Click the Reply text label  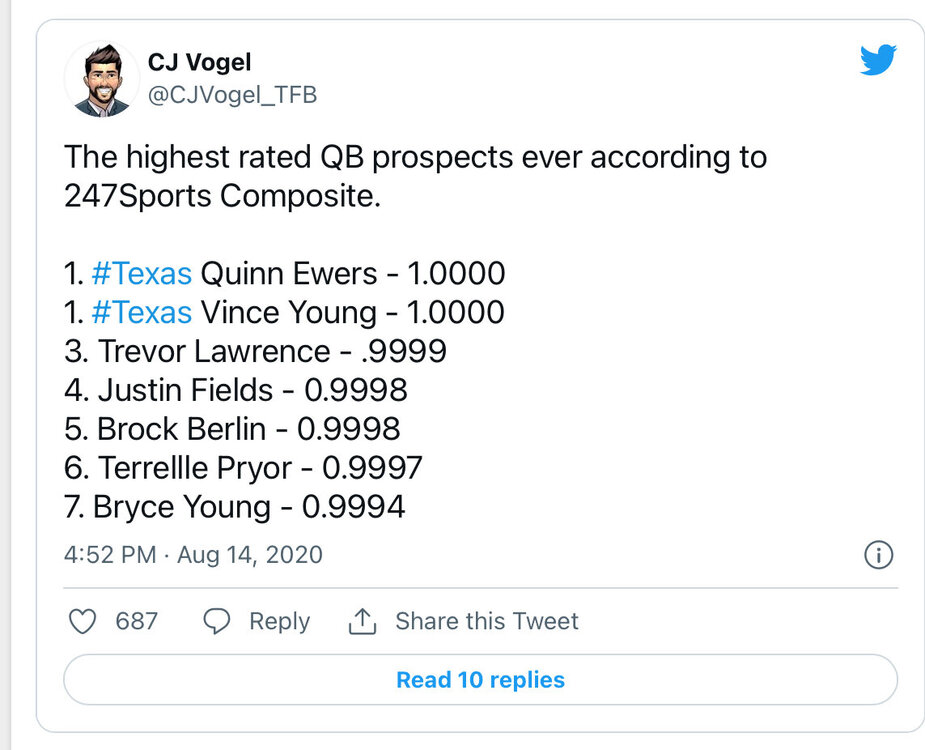(279, 621)
